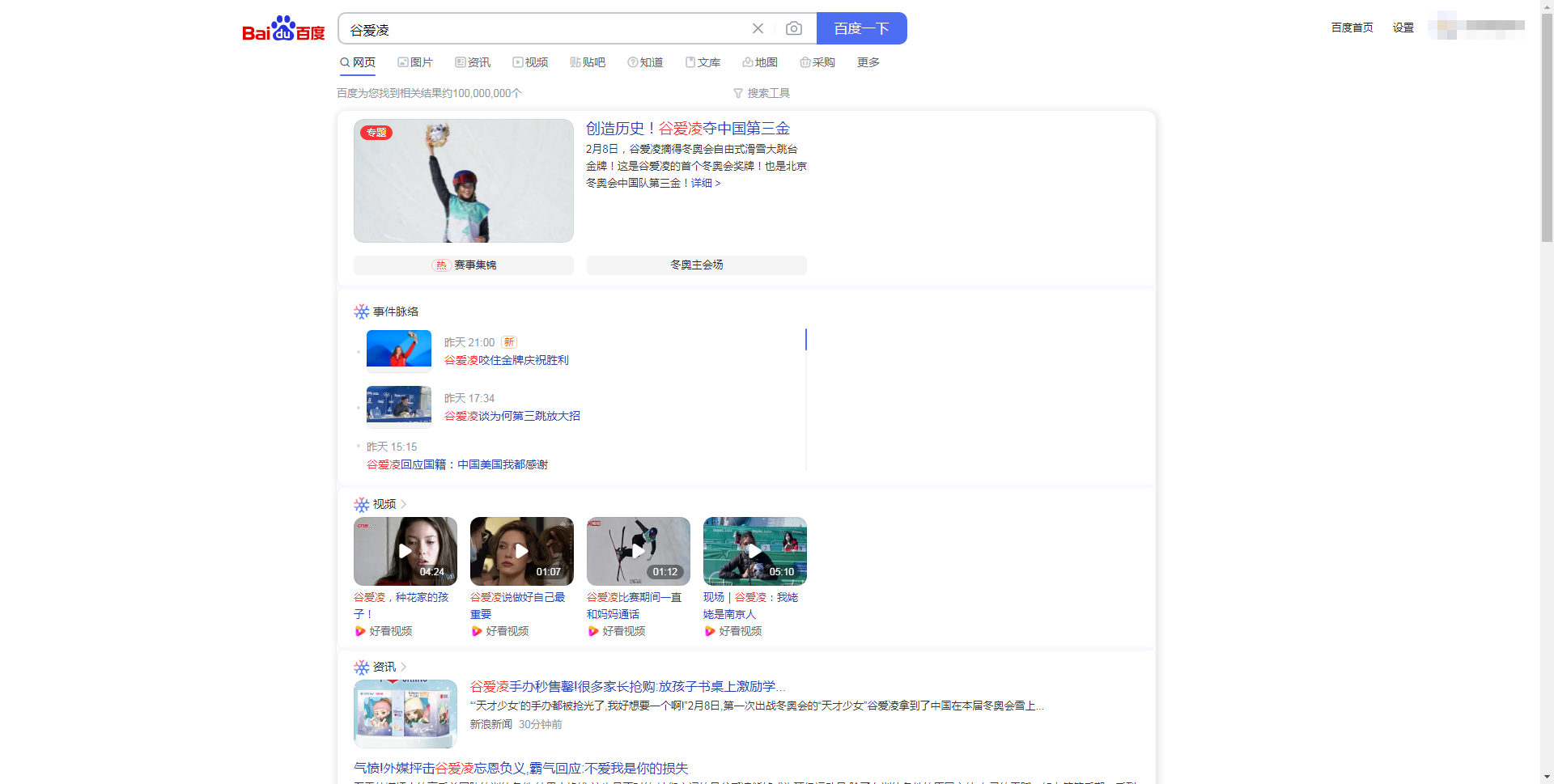1554x784 pixels.
Task: Click the Baidu logo to return home
Action: pyautogui.click(x=282, y=28)
